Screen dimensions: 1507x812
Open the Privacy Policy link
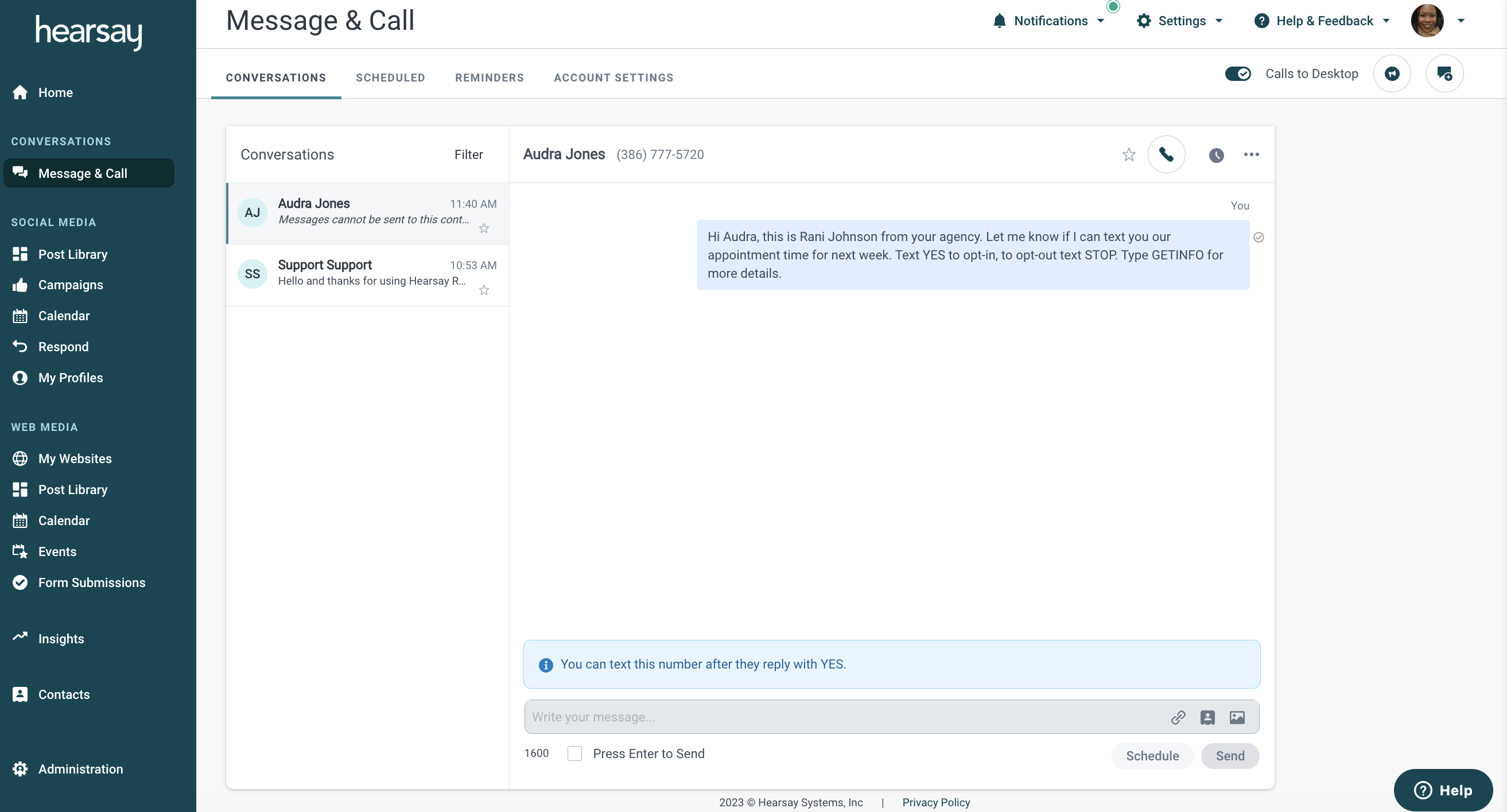(935, 802)
